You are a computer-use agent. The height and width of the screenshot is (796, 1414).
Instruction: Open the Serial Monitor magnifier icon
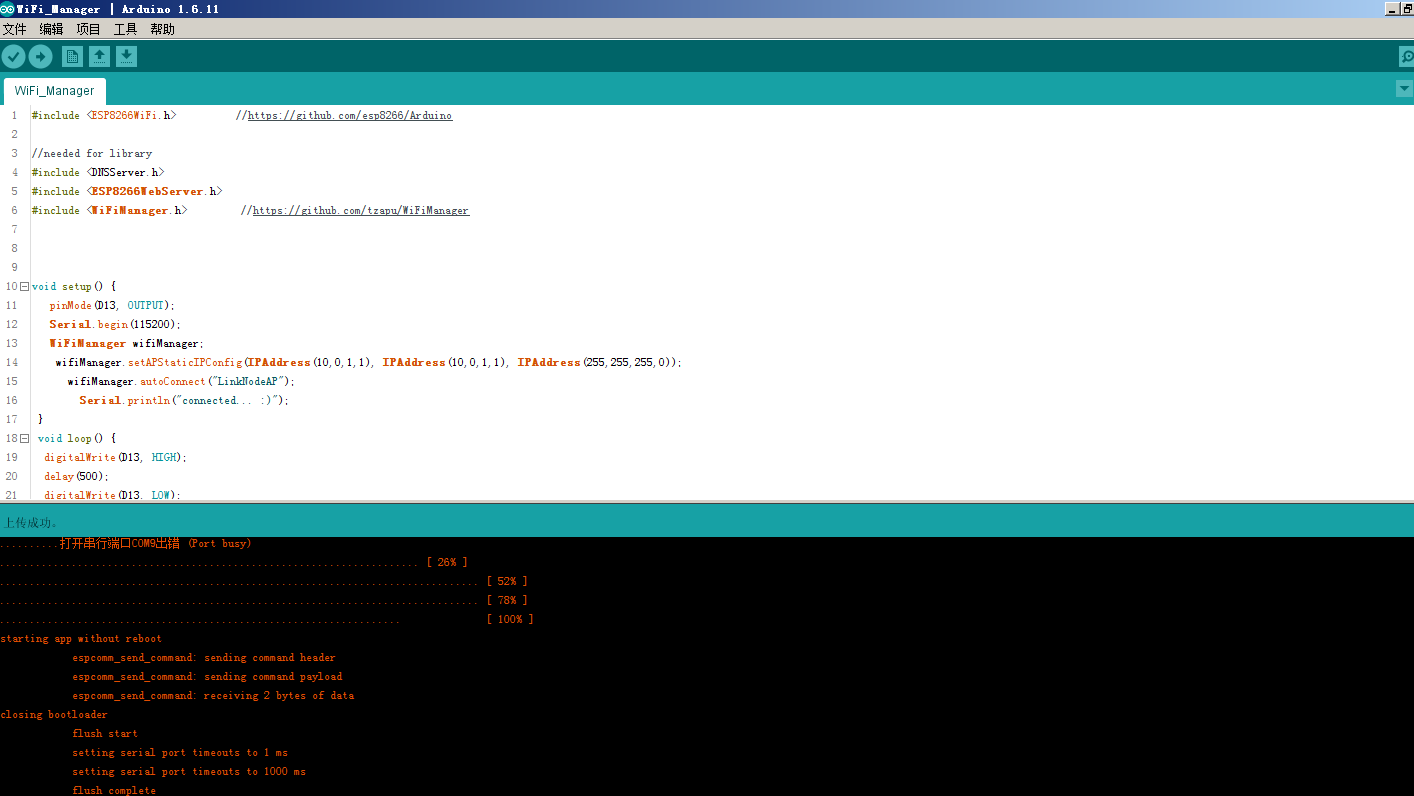1406,57
